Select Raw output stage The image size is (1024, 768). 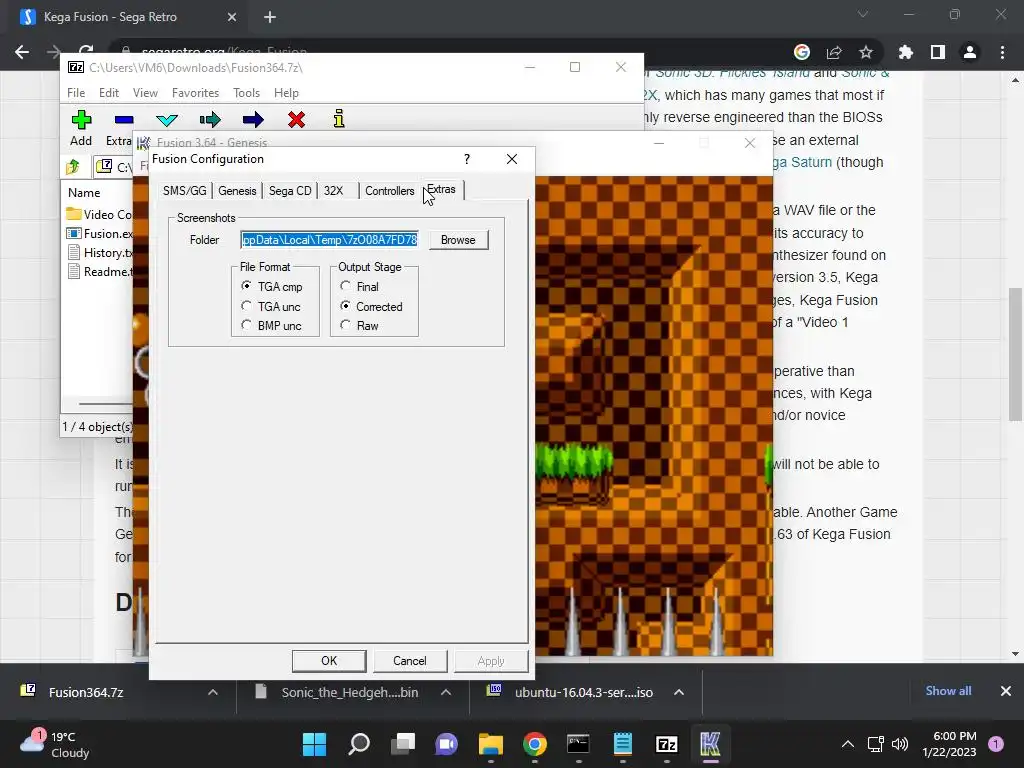(x=360, y=325)
